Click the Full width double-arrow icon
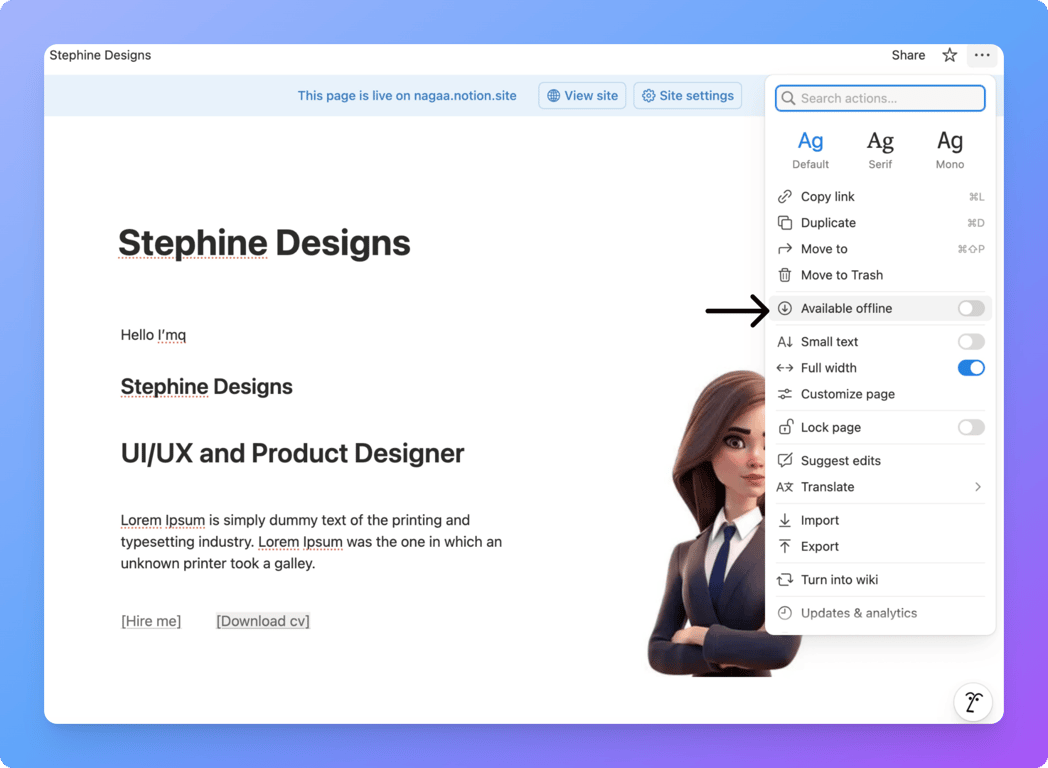Screen dimensions: 1048x768 point(785,368)
